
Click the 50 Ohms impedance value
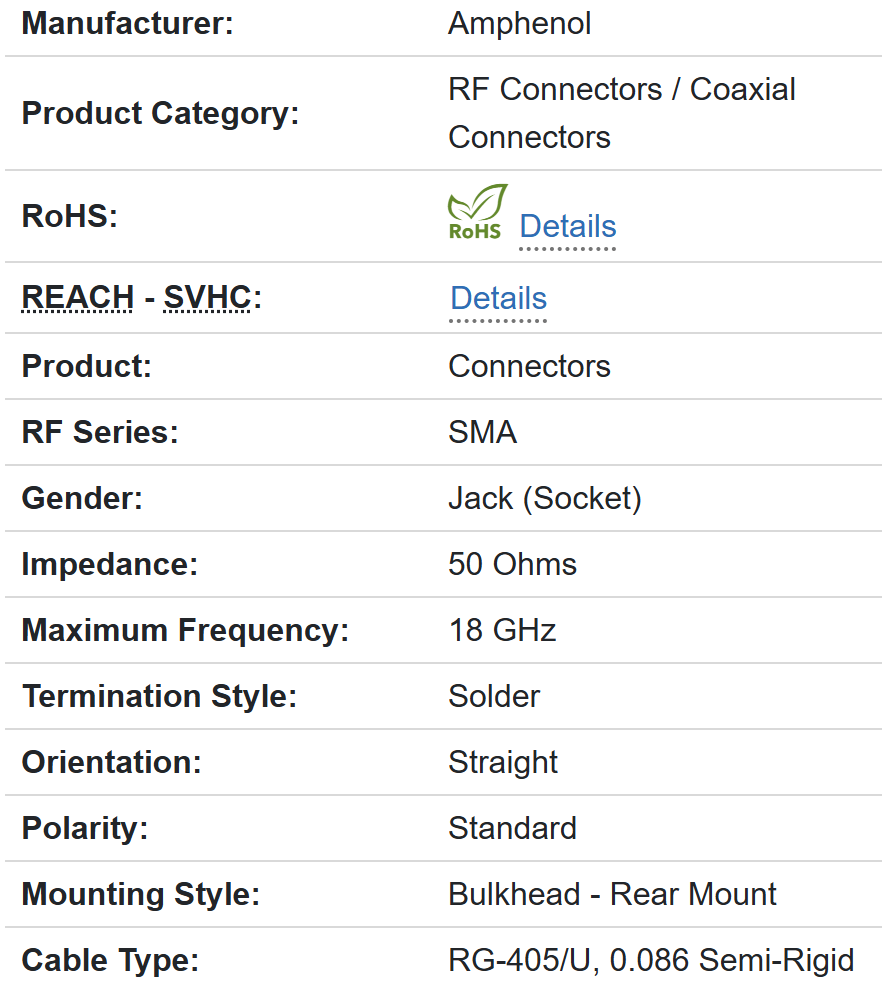click(x=512, y=565)
